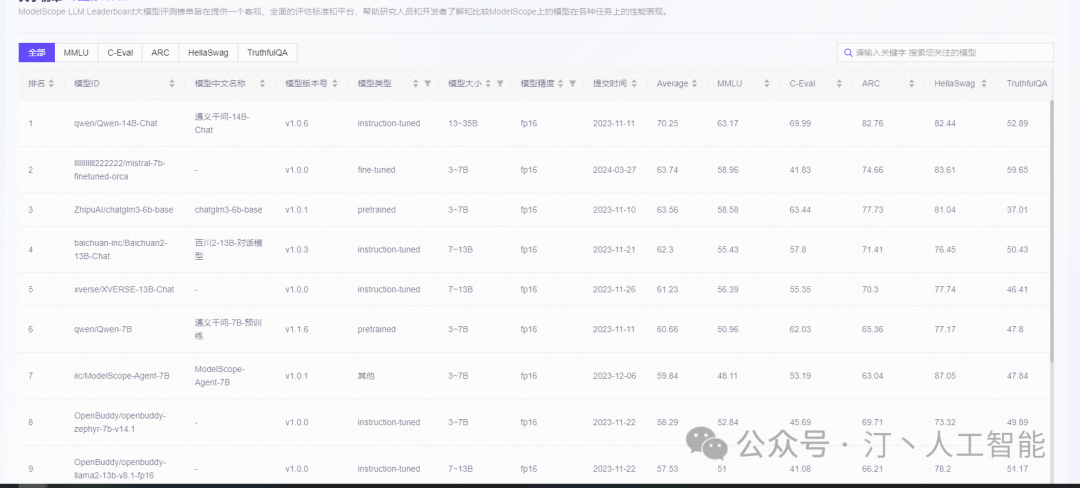Open filter funnel for 模型精度 column
Image resolution: width=1080 pixels, height=488 pixels.
pyautogui.click(x=572, y=83)
